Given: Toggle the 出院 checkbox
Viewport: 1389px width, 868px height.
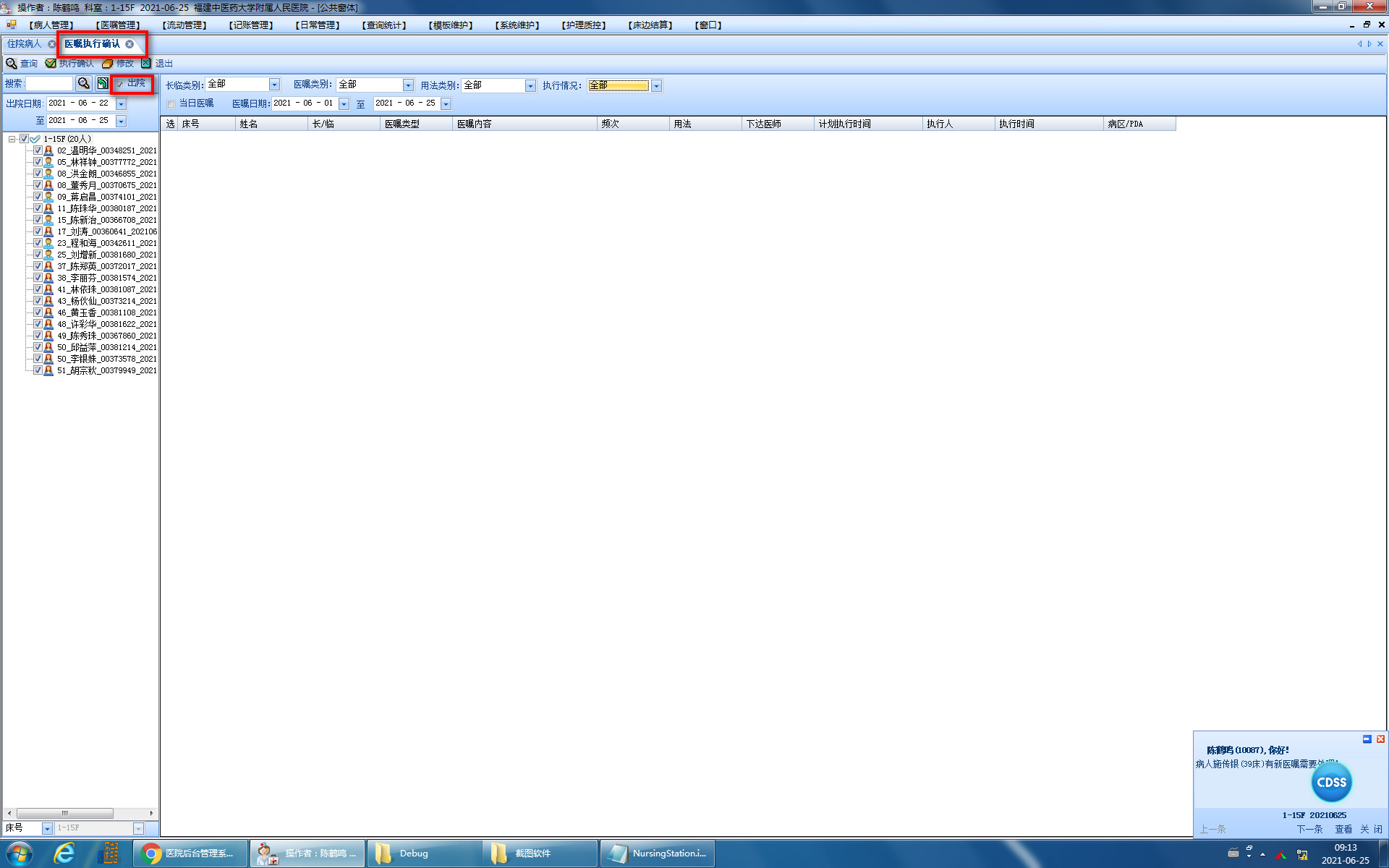Looking at the screenshot, I should [120, 84].
